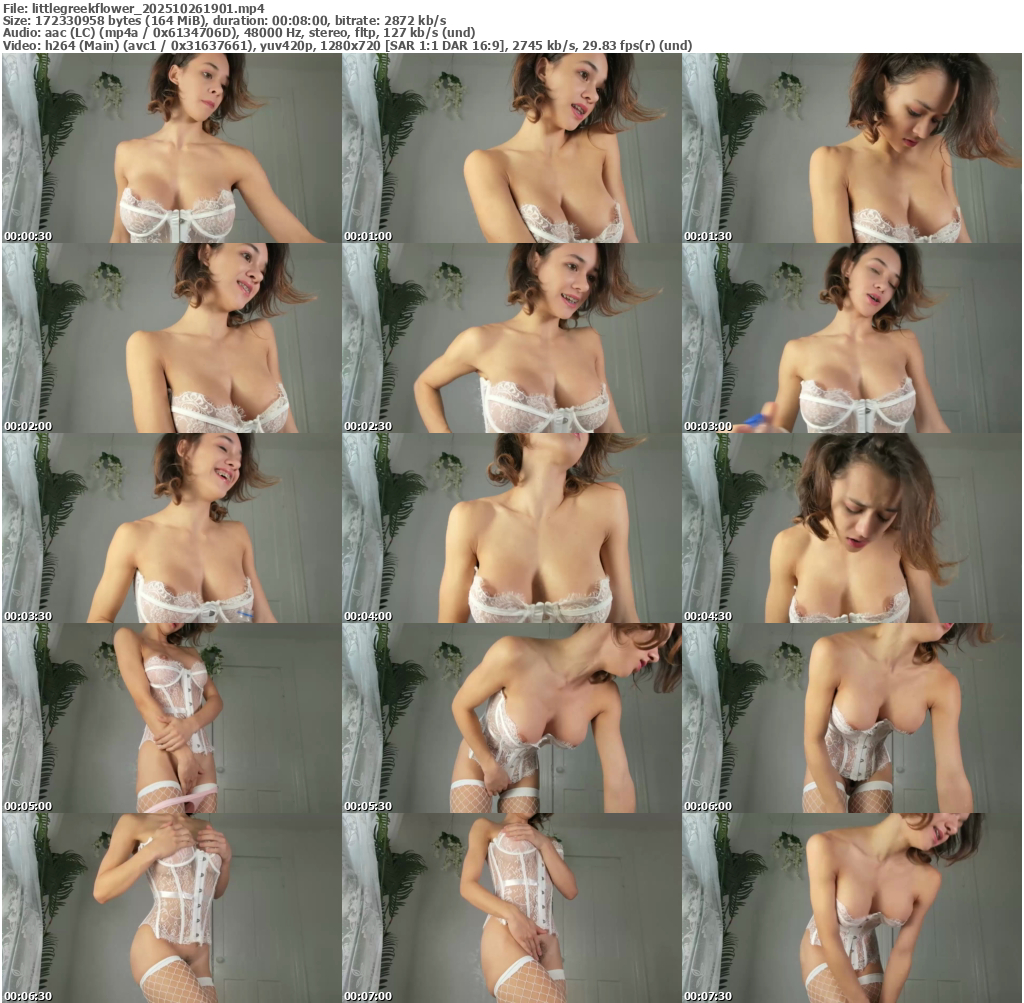The width and height of the screenshot is (1024, 1003).
Task: Select the Audio codec info line
Action: point(239,32)
